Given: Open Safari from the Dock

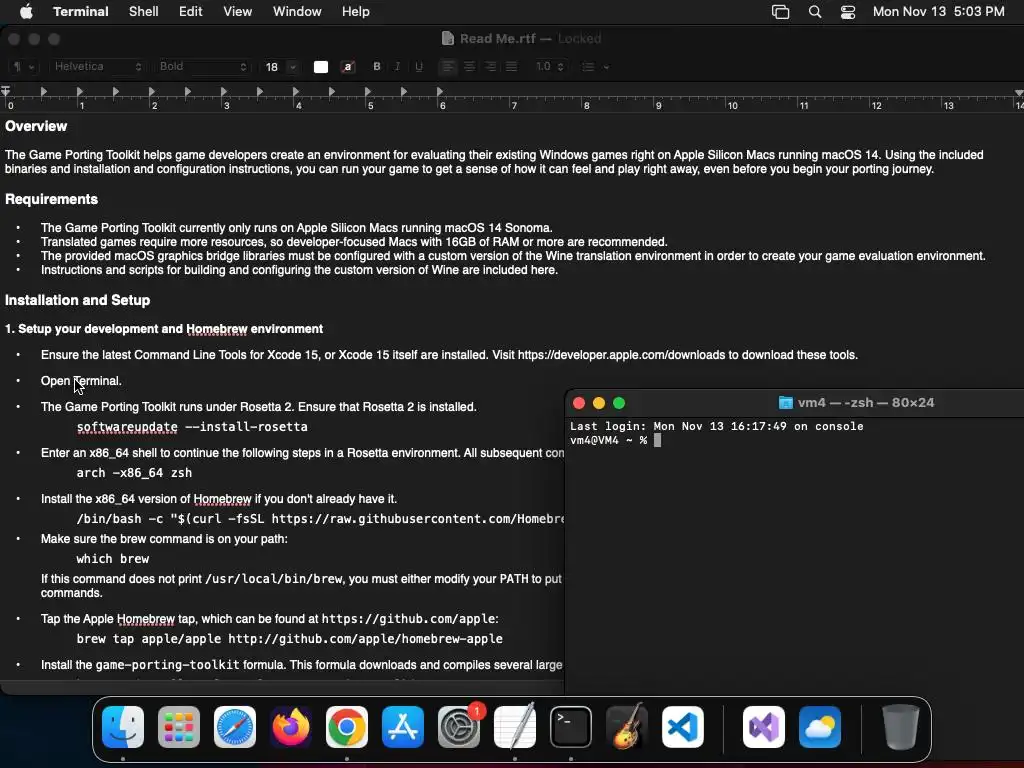Looking at the screenshot, I should click(235, 727).
